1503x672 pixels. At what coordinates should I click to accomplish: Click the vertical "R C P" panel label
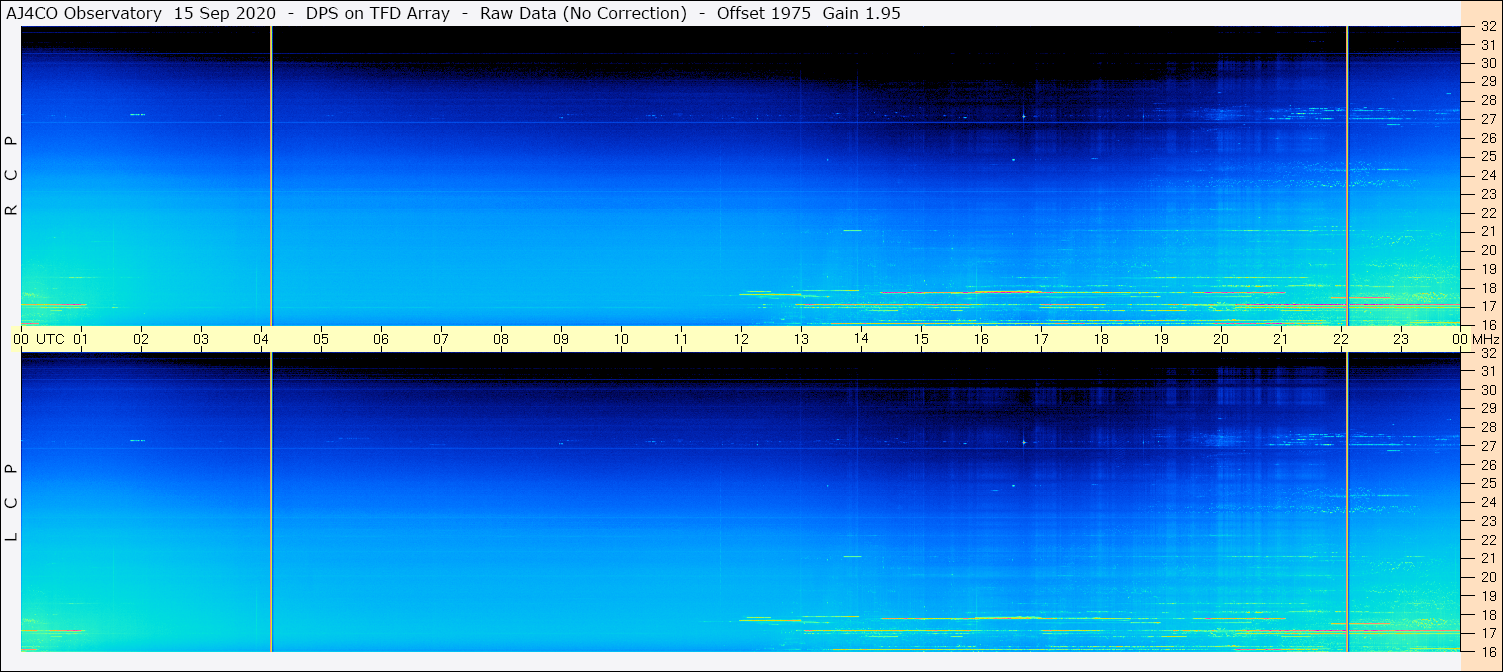[x=12, y=176]
